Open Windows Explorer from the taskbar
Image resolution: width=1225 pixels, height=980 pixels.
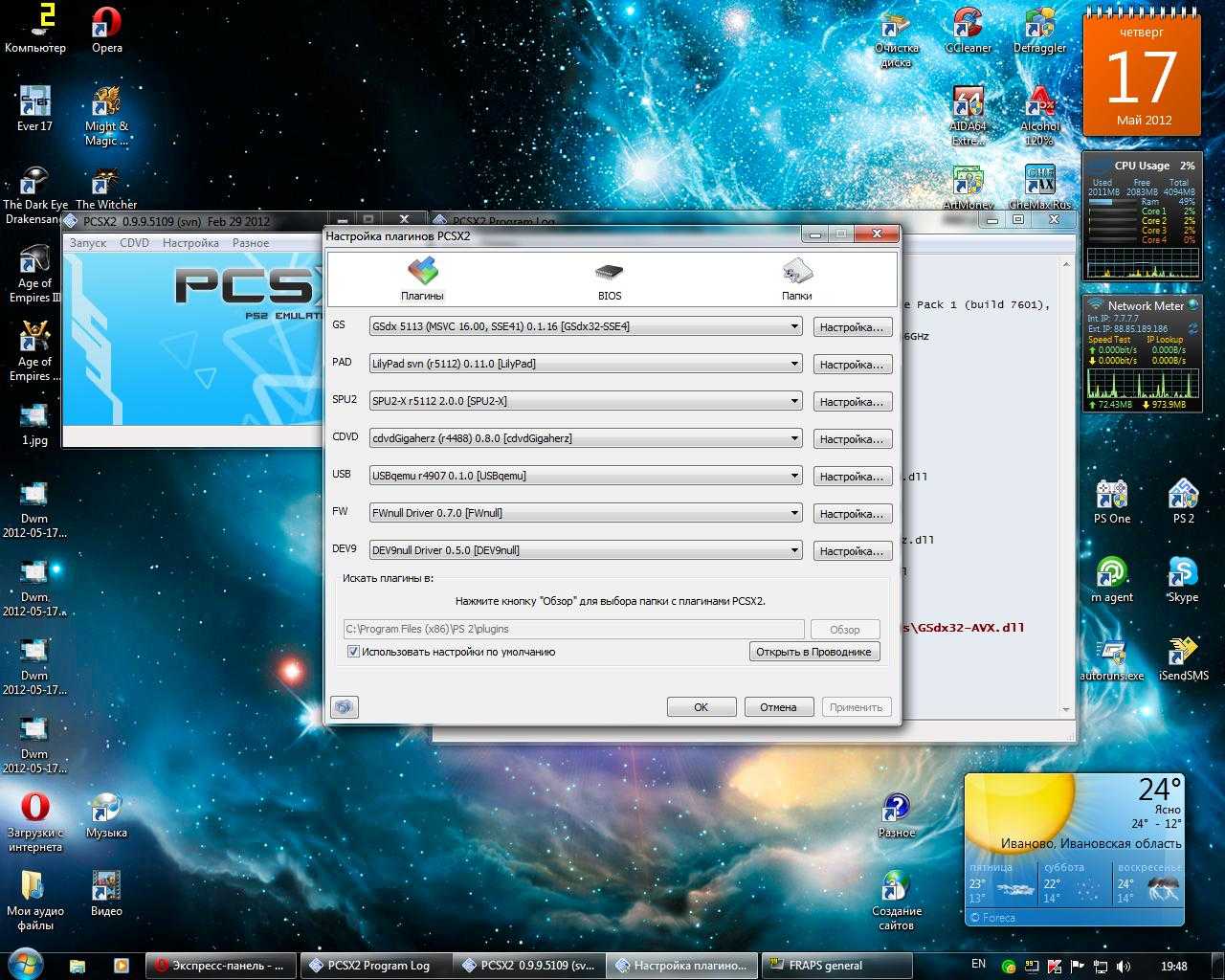pyautogui.click(x=78, y=966)
